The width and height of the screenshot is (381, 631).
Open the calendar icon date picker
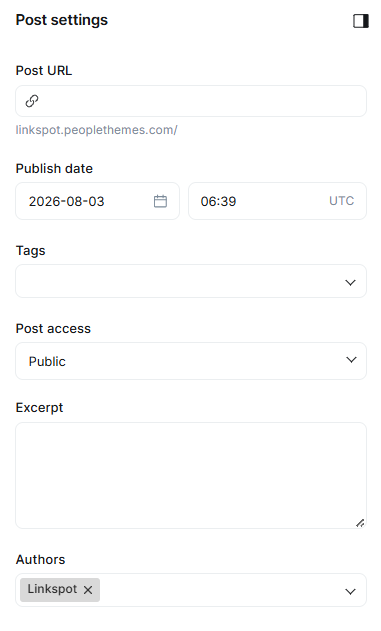[x=160, y=201]
